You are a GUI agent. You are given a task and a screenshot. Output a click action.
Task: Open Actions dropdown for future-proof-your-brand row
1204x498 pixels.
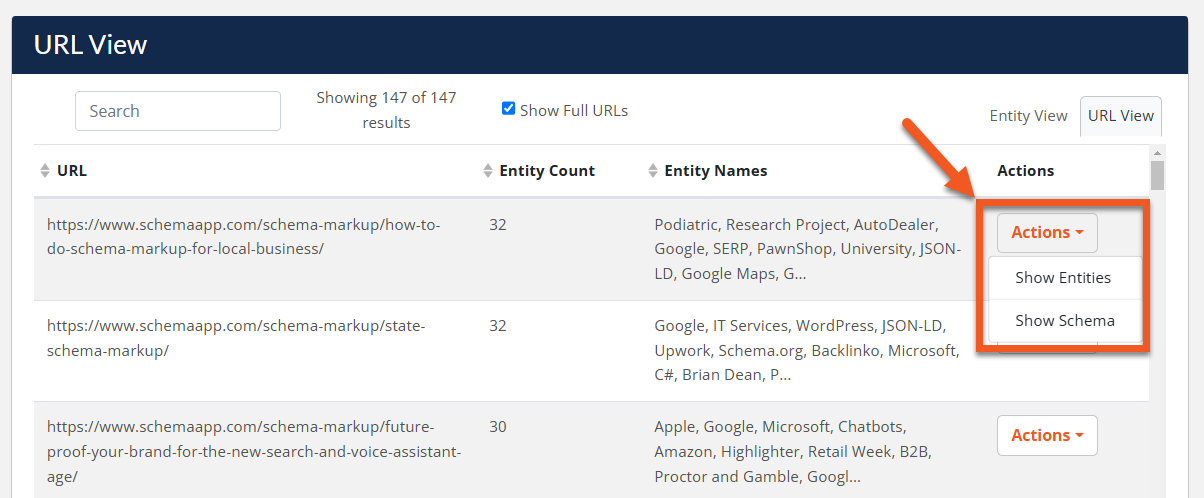[1047, 435]
